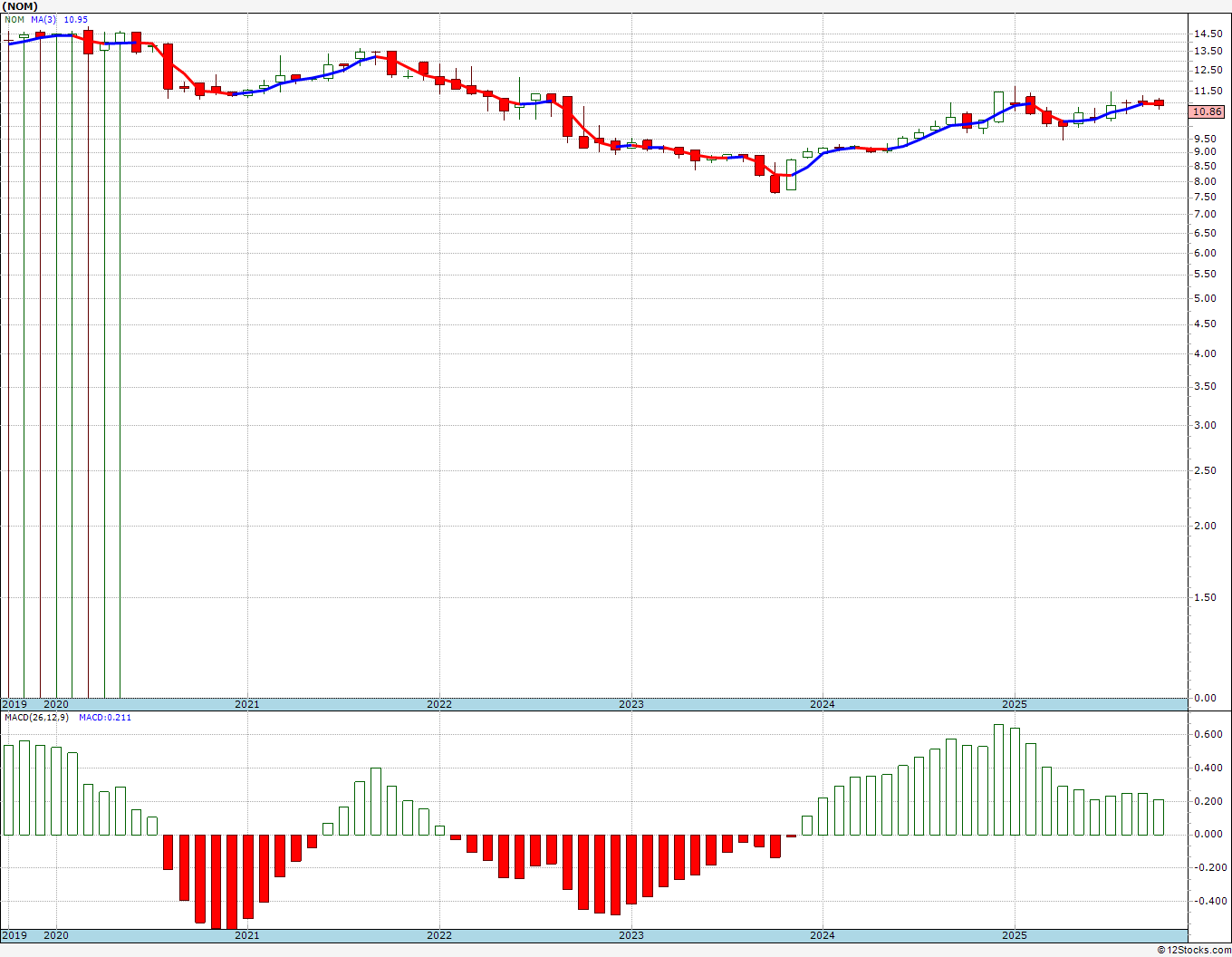Click the MACD:0.211 value label
Viewport: 1232px width, 957px height.
[105, 717]
